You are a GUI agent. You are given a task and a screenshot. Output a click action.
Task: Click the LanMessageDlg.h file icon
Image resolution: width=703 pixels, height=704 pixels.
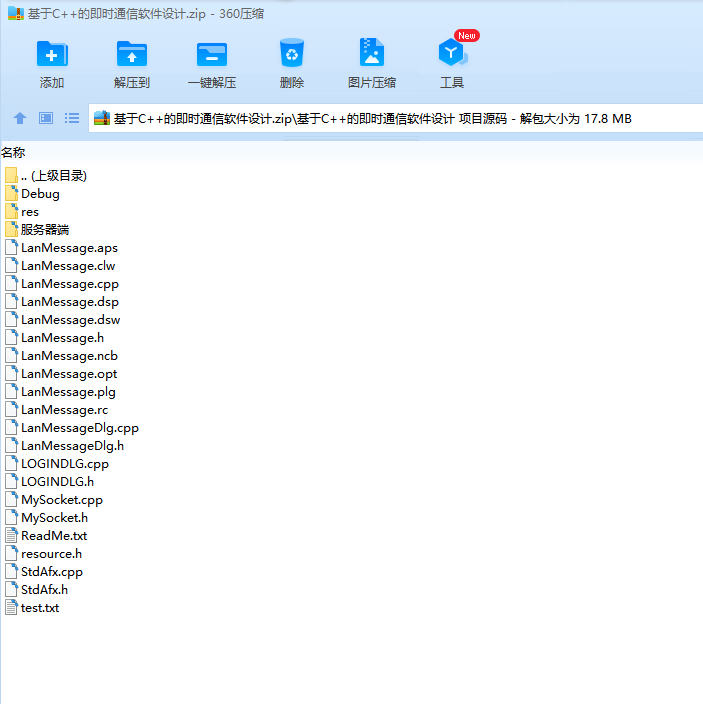pyautogui.click(x=12, y=445)
